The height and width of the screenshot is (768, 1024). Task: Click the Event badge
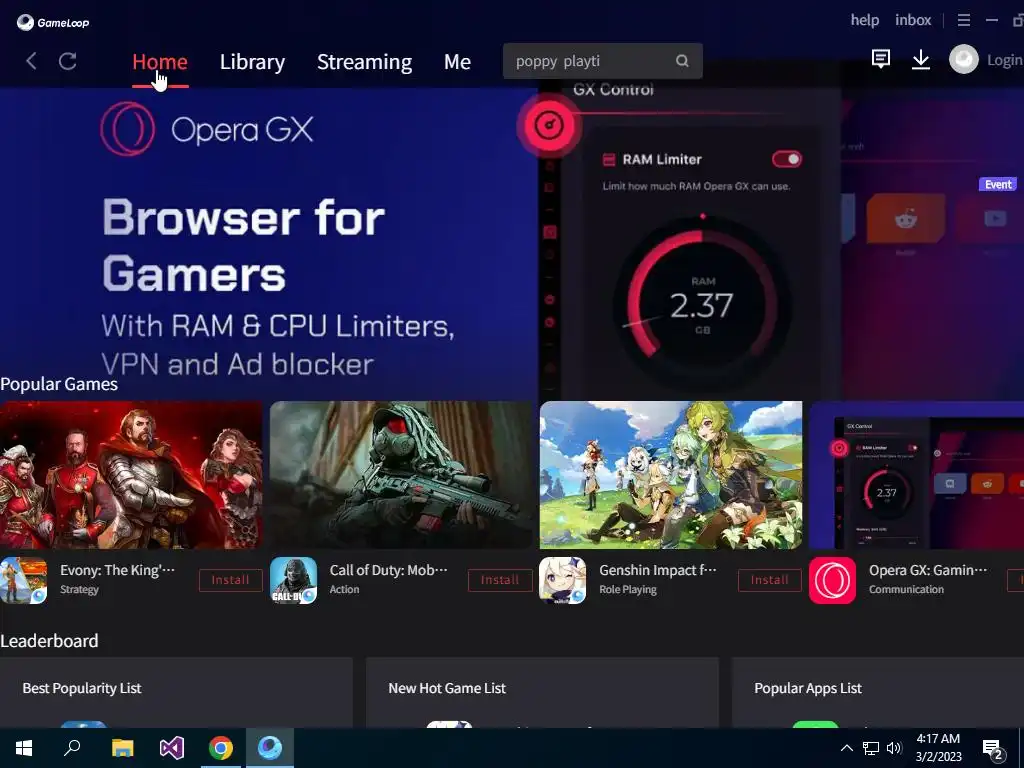(998, 184)
